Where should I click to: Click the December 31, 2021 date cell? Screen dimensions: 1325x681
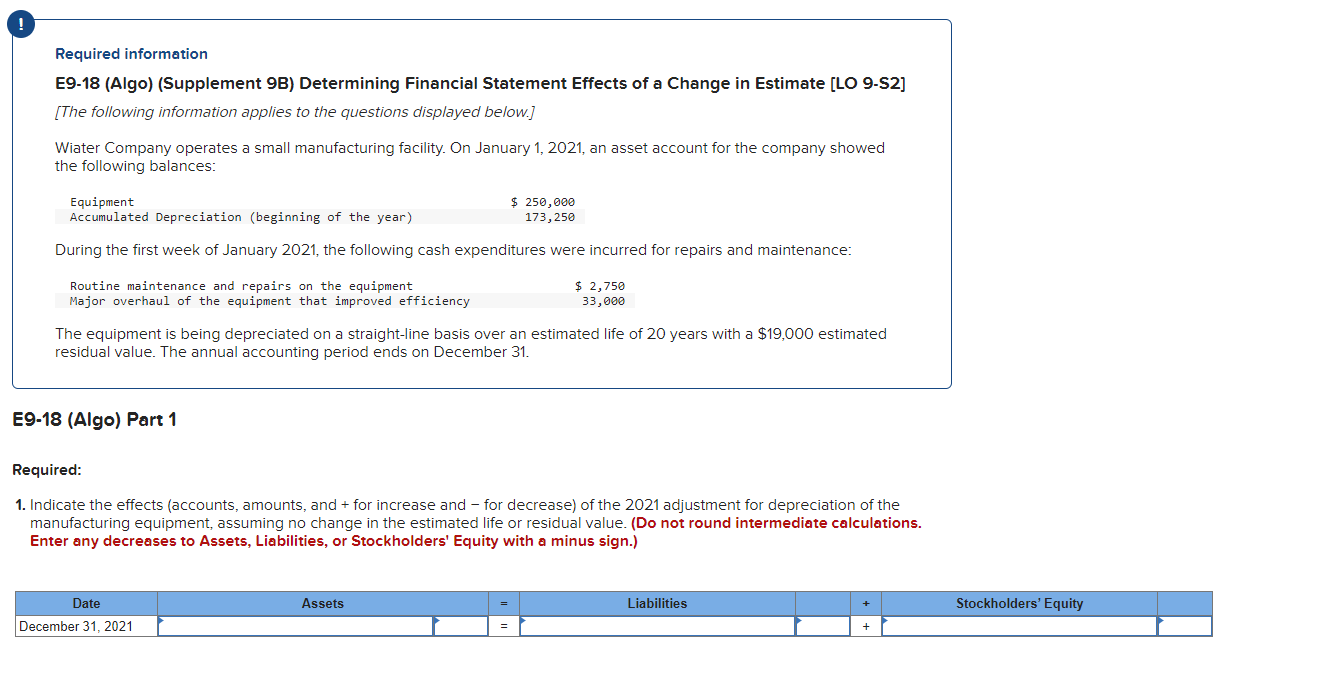click(85, 625)
